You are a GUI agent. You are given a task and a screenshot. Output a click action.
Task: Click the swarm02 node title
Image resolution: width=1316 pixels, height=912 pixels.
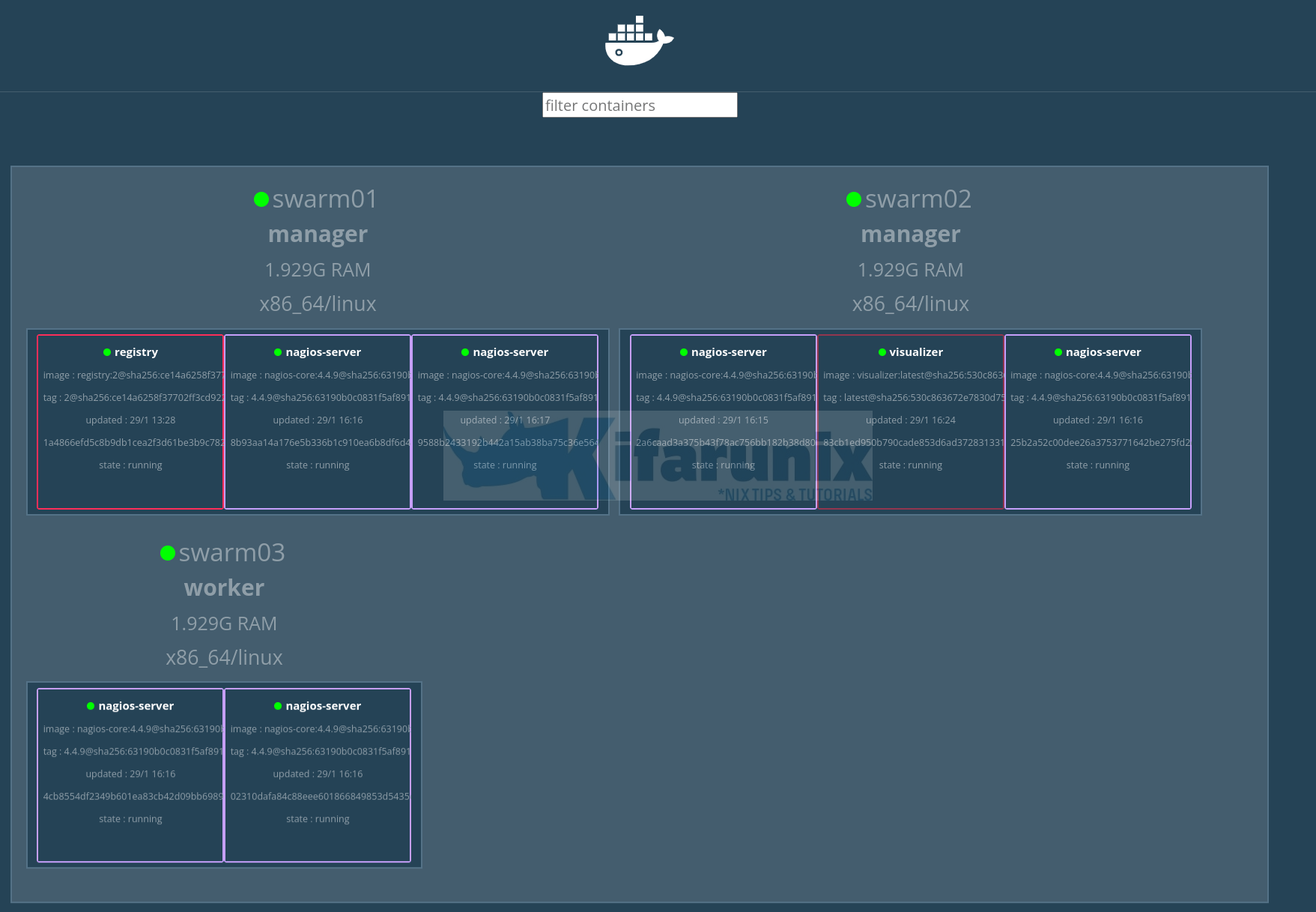pyautogui.click(x=918, y=199)
